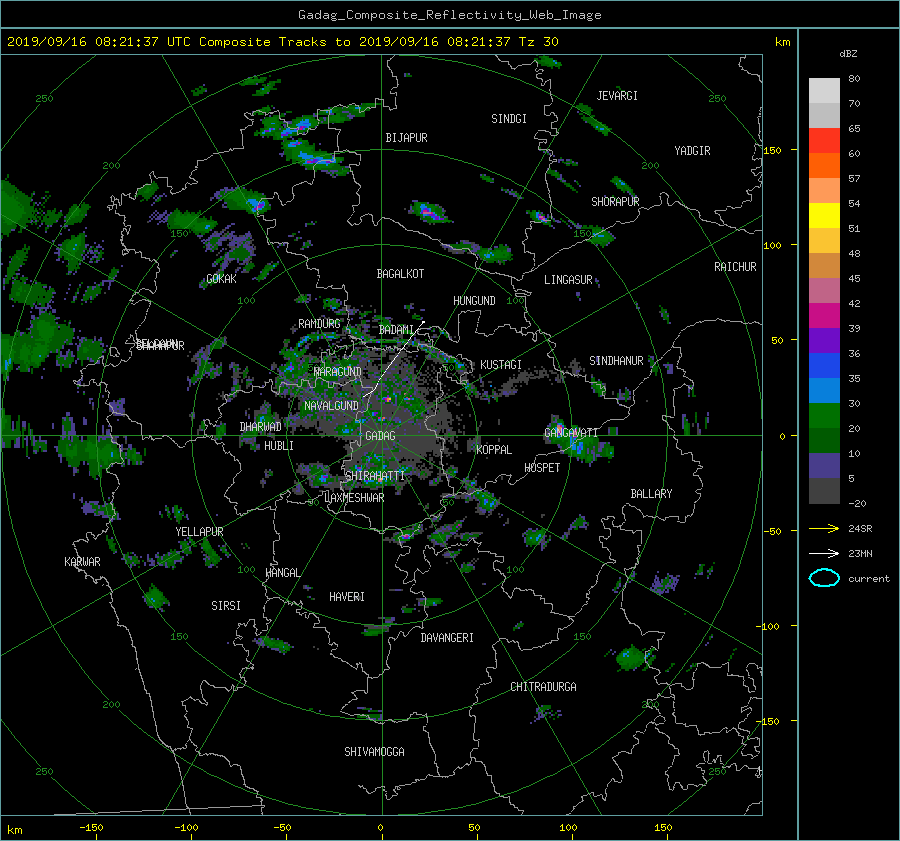Click the SHORAPUR city label
Viewport: 900px width, 841px height.
tap(615, 201)
